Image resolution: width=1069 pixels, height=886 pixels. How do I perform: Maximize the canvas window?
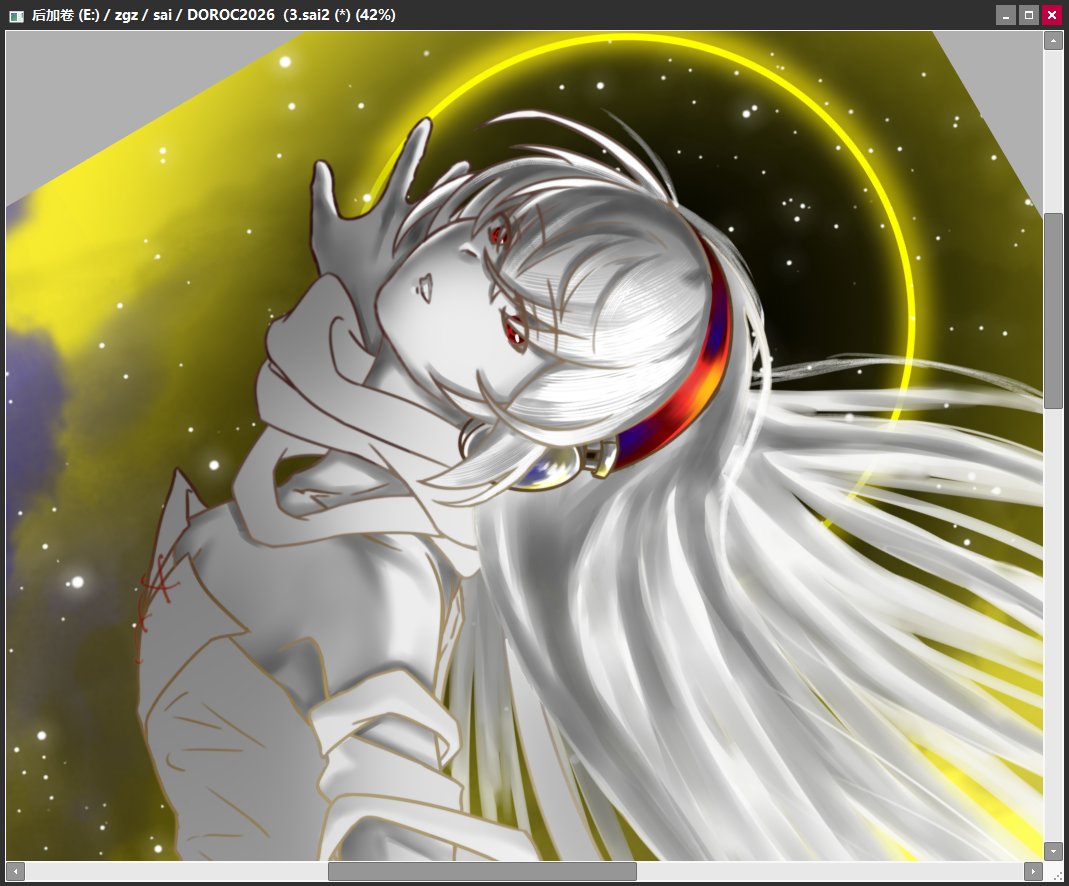(x=1029, y=15)
